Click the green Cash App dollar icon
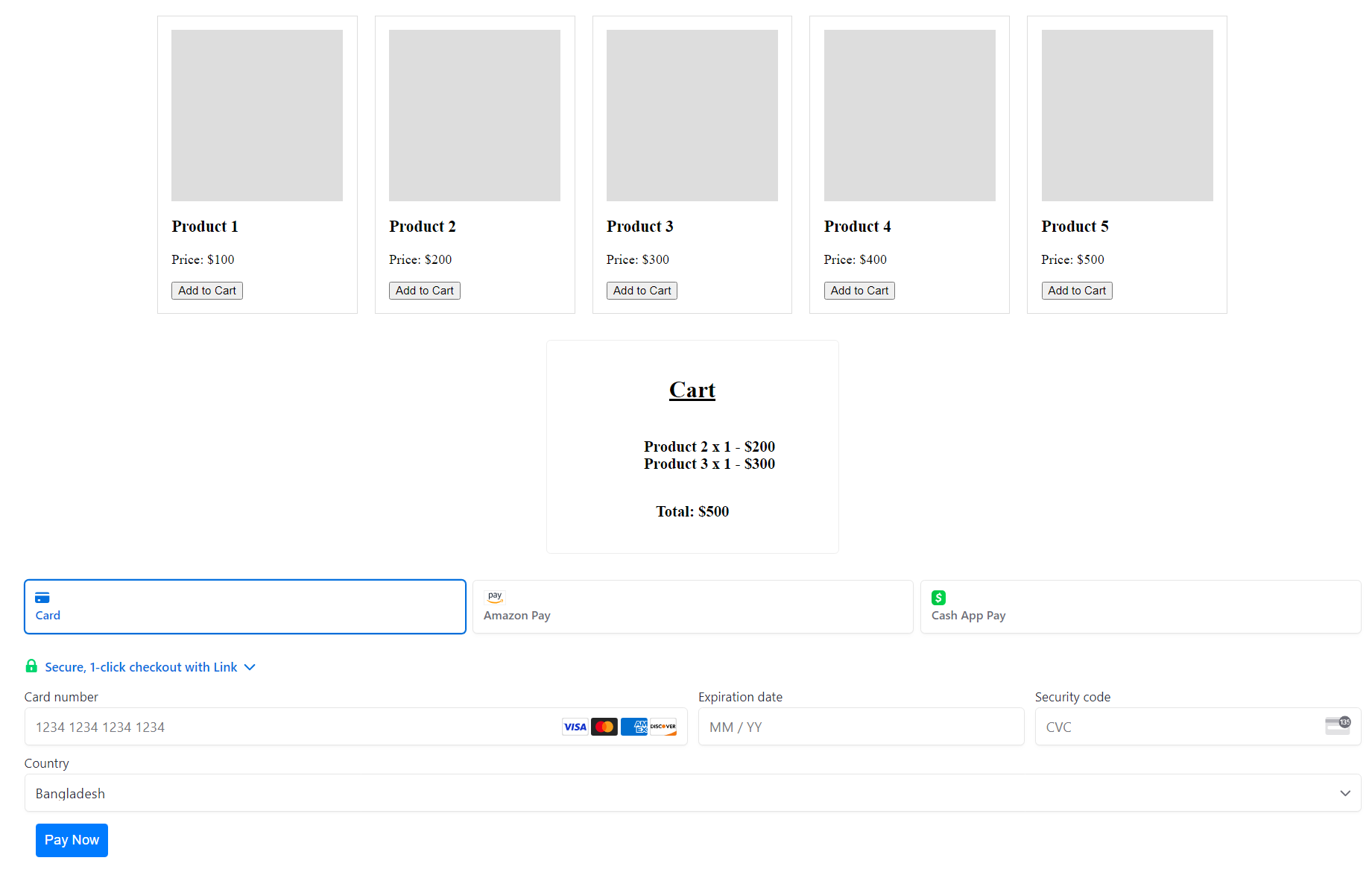The width and height of the screenshot is (1372, 884). point(938,597)
